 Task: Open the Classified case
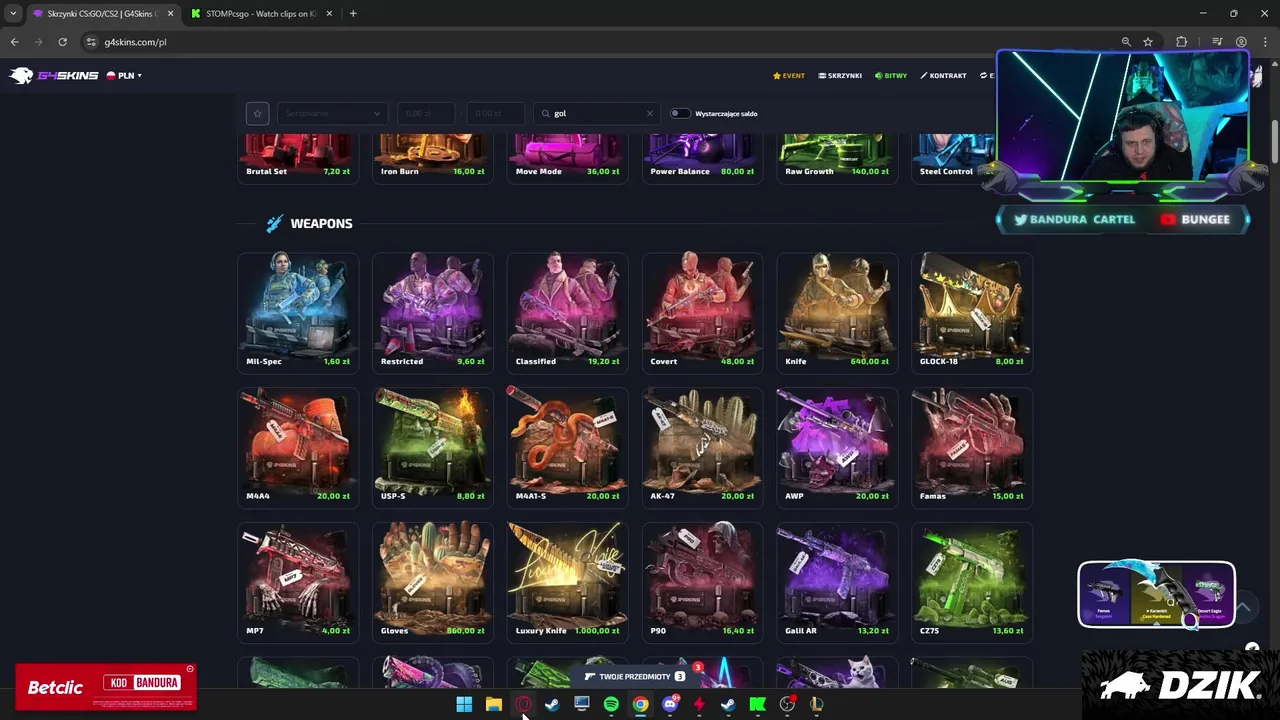click(x=568, y=311)
